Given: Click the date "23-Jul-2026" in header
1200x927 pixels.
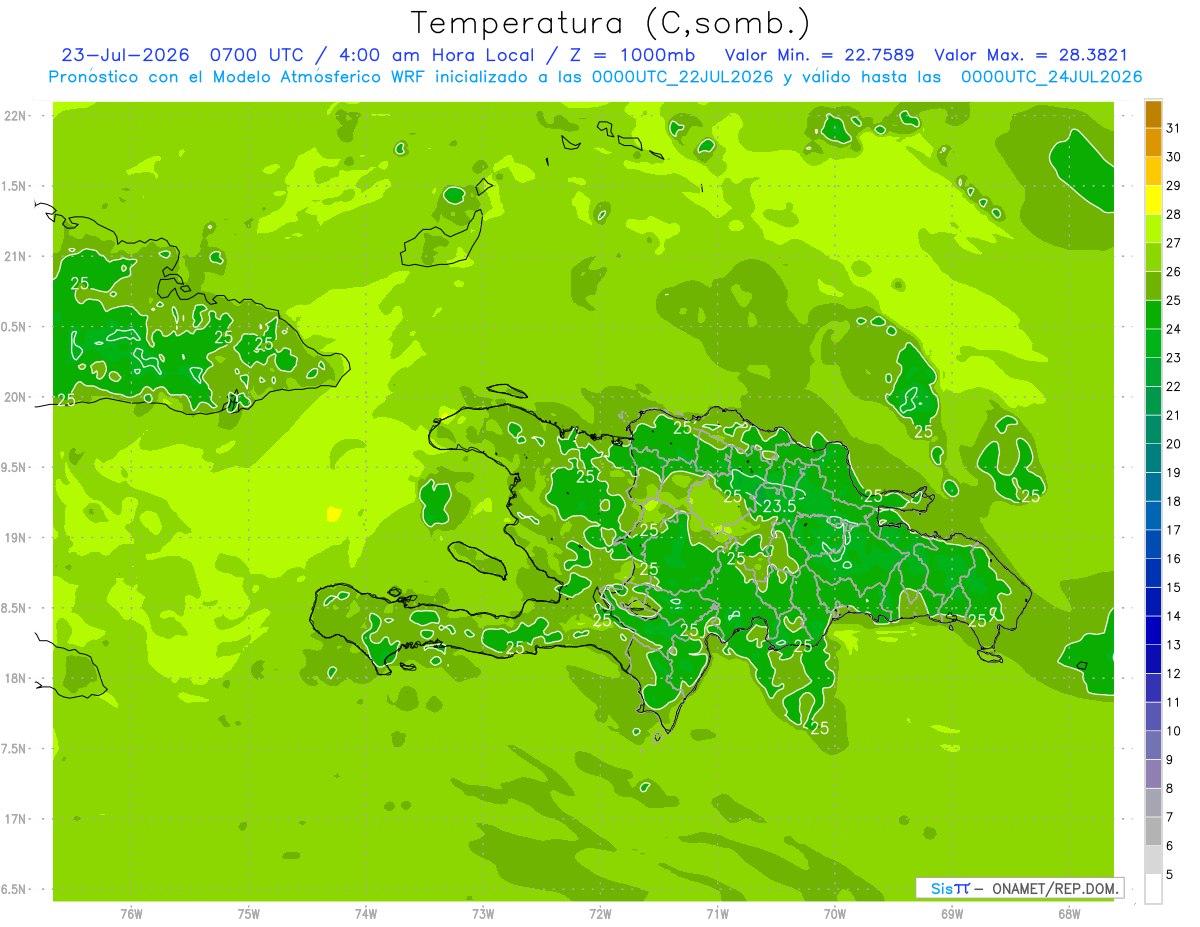Looking at the screenshot, I should pos(125,55).
